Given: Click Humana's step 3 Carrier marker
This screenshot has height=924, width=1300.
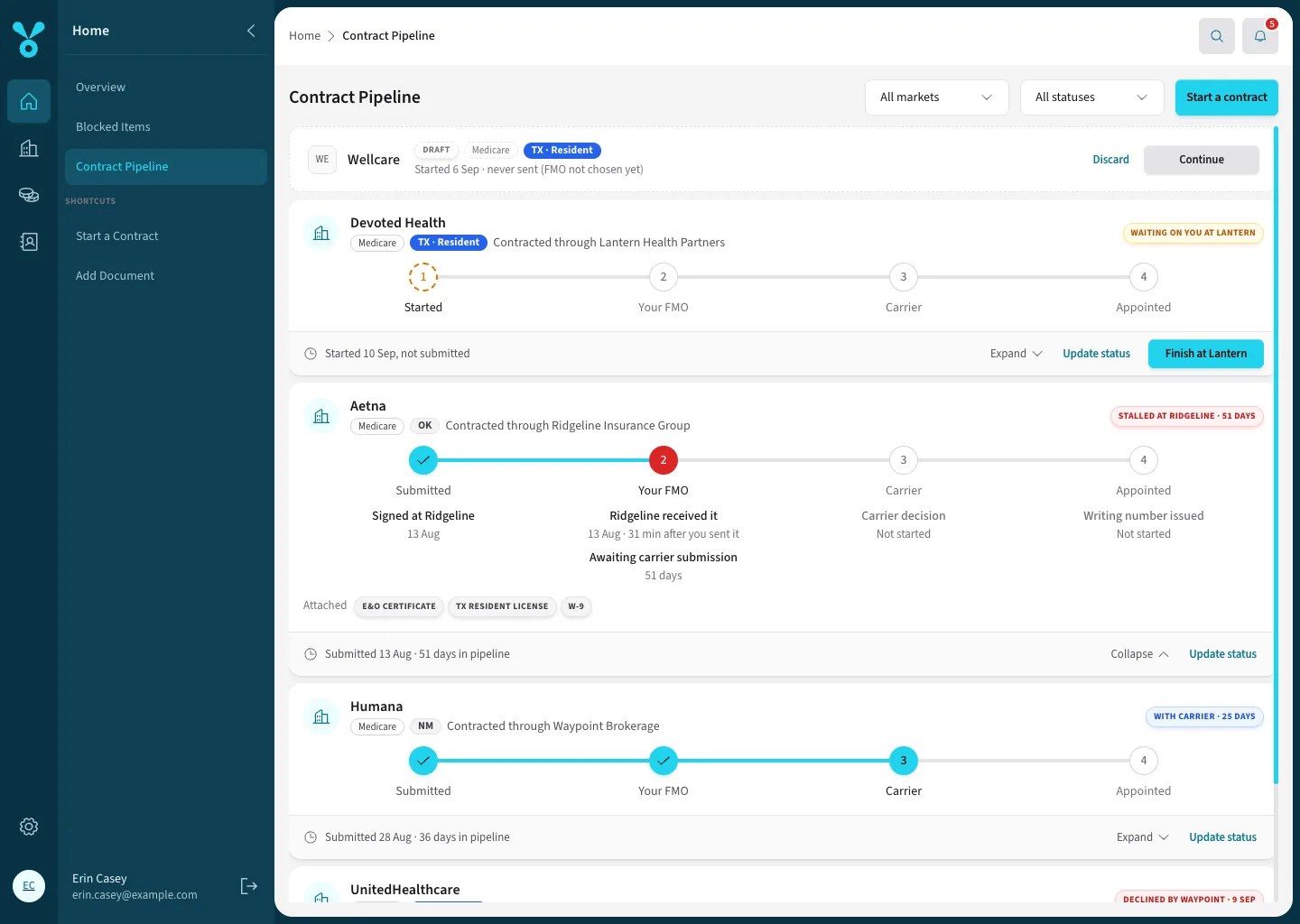Looking at the screenshot, I should [904, 761].
